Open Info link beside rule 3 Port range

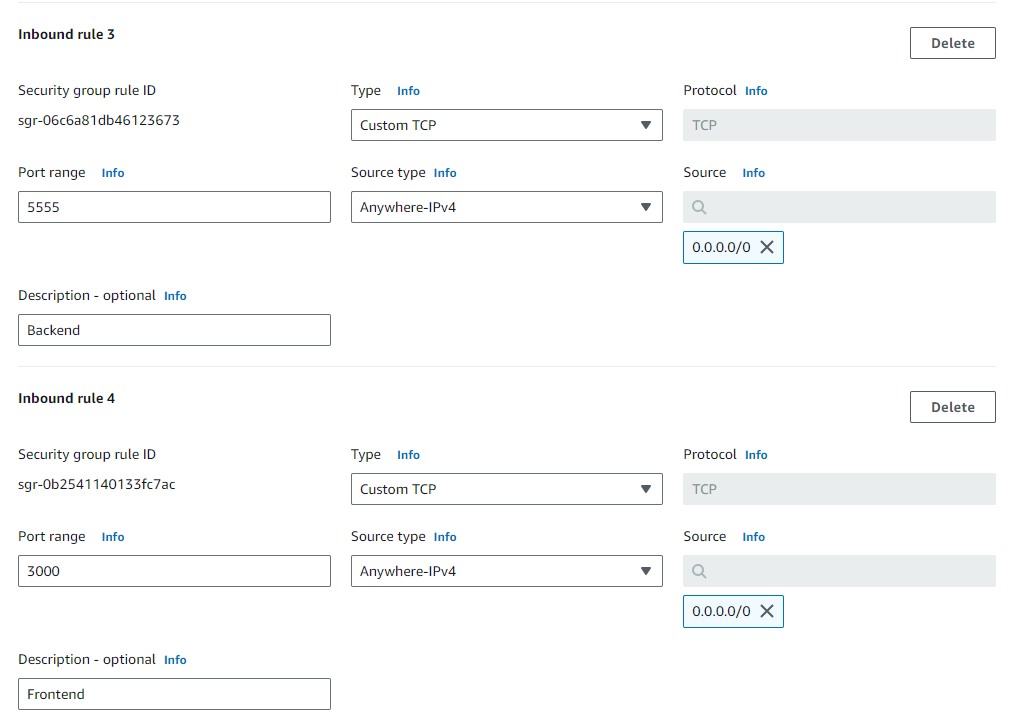click(x=113, y=173)
